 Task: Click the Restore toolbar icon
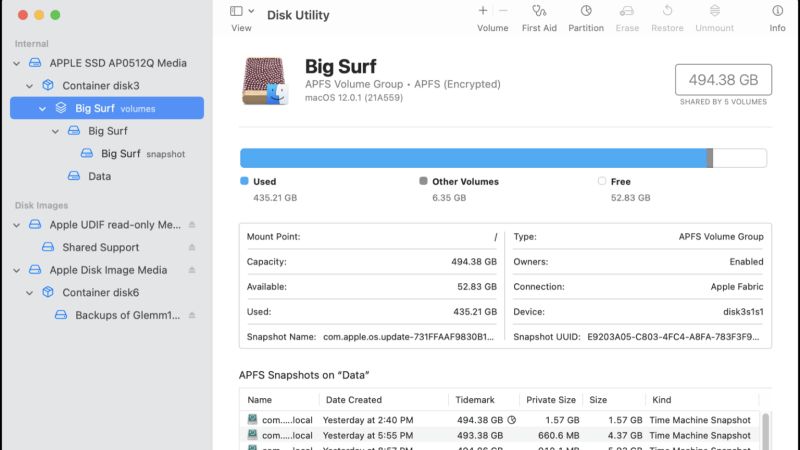667,11
